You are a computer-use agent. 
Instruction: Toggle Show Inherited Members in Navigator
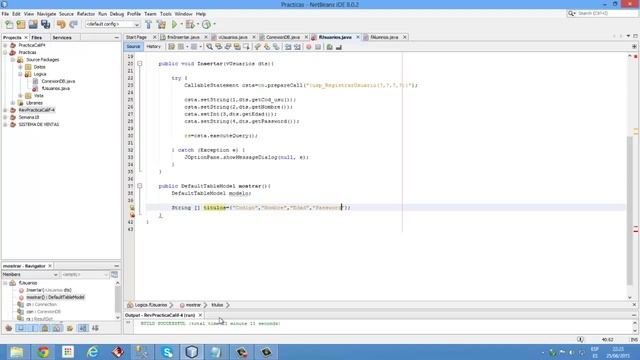[x=9, y=328]
